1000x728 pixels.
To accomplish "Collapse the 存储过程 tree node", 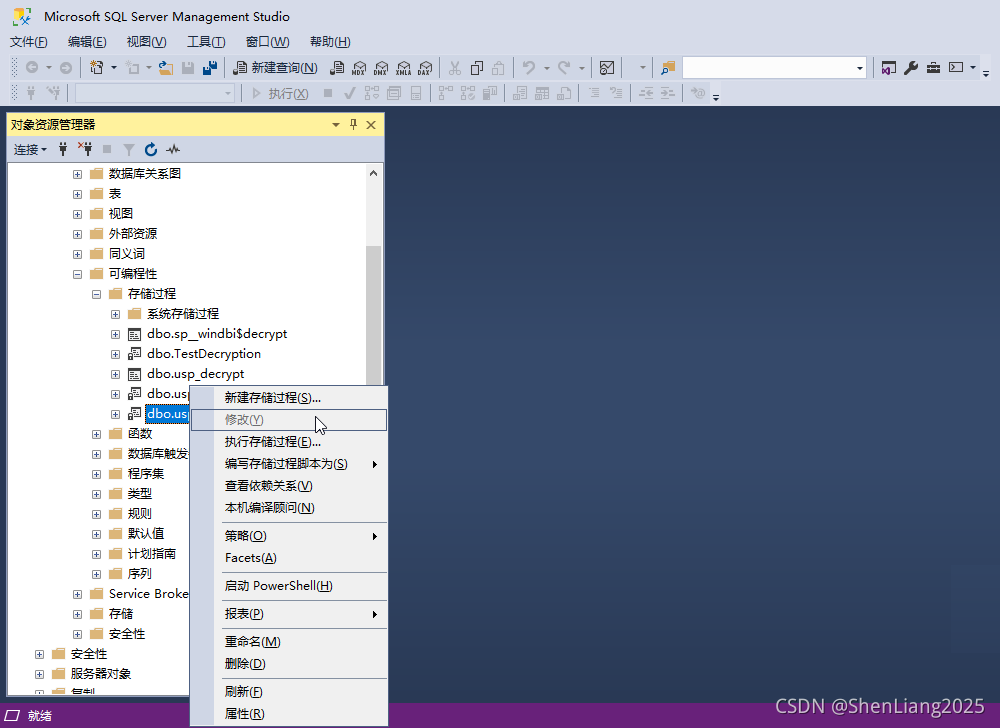I will (96, 293).
